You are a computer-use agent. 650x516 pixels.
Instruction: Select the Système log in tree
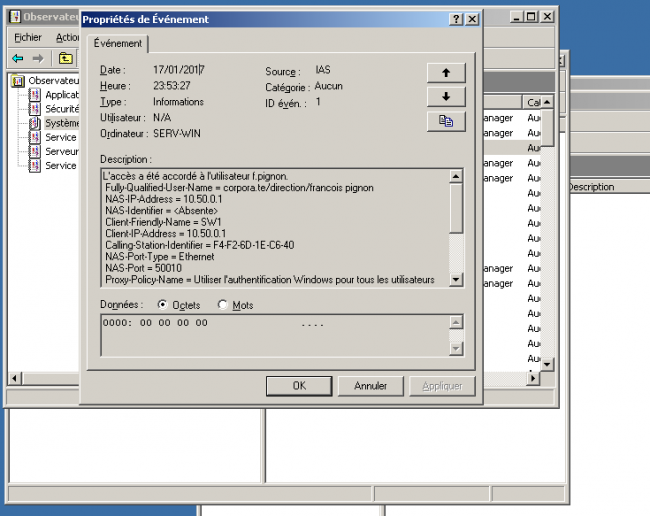[61, 123]
